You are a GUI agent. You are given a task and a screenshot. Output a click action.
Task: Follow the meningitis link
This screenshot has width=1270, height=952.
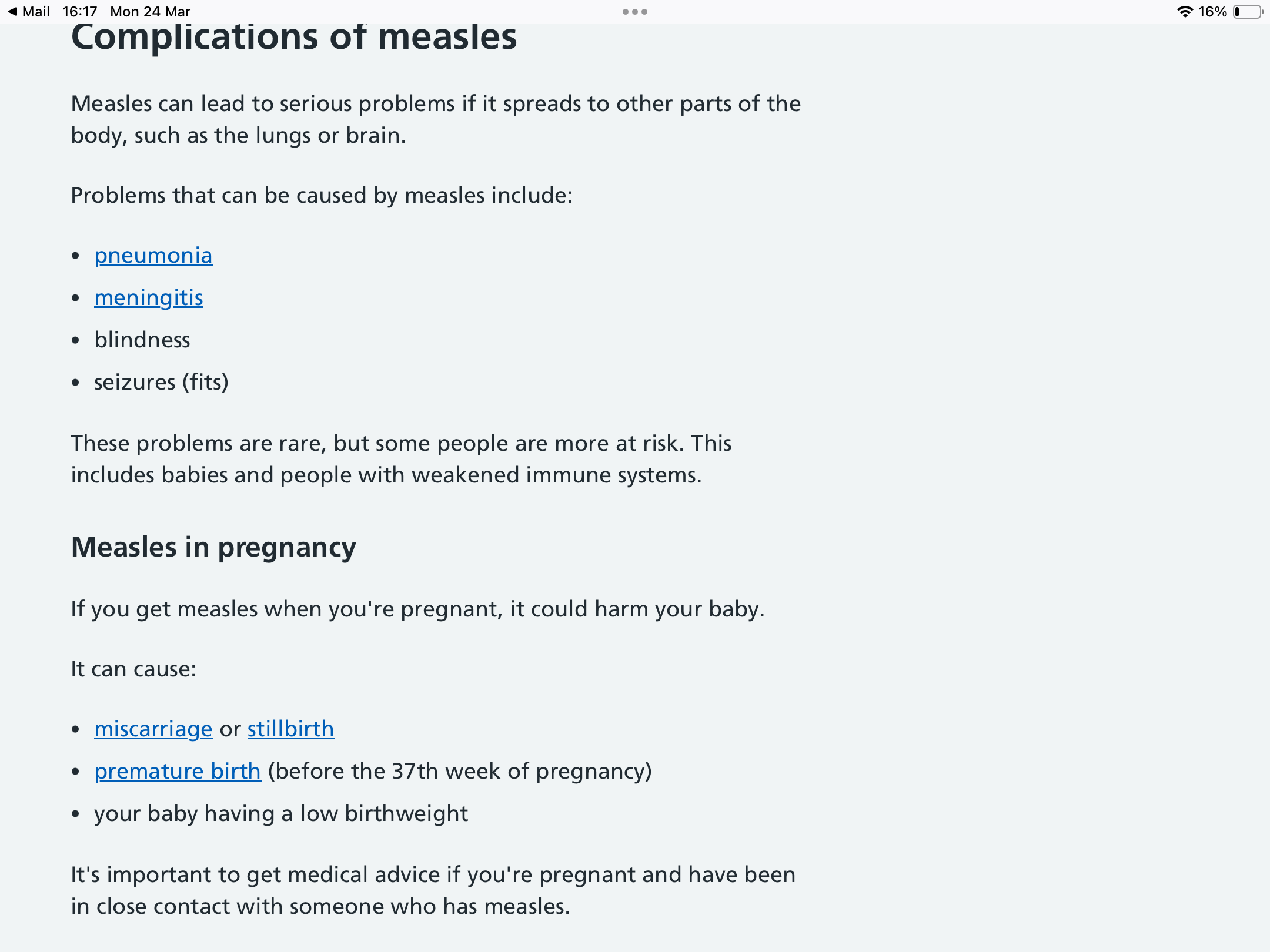pos(149,298)
